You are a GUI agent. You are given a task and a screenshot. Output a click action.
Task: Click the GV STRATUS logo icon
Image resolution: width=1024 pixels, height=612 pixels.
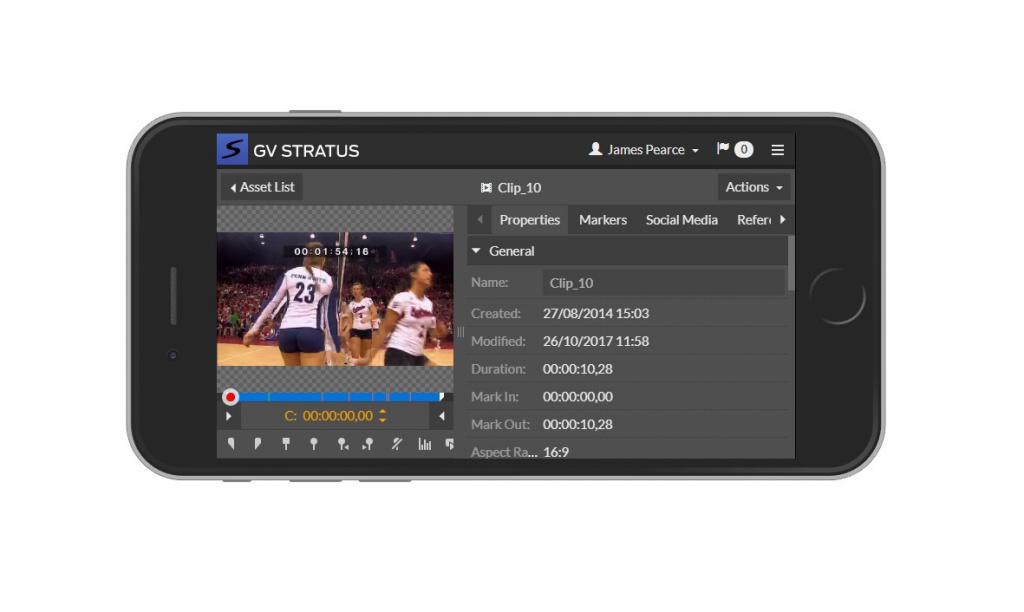click(x=232, y=149)
